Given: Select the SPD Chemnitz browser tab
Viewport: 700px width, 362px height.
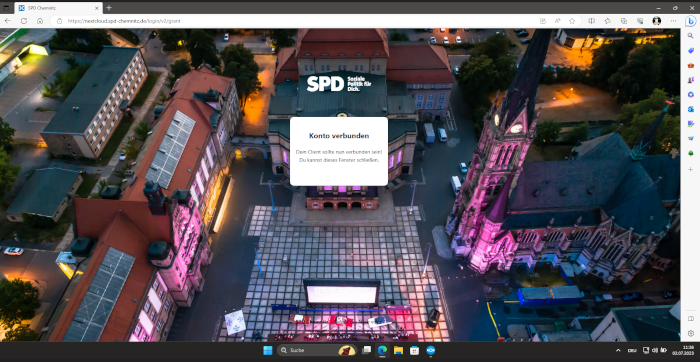Looking at the screenshot, I should [x=58, y=8].
